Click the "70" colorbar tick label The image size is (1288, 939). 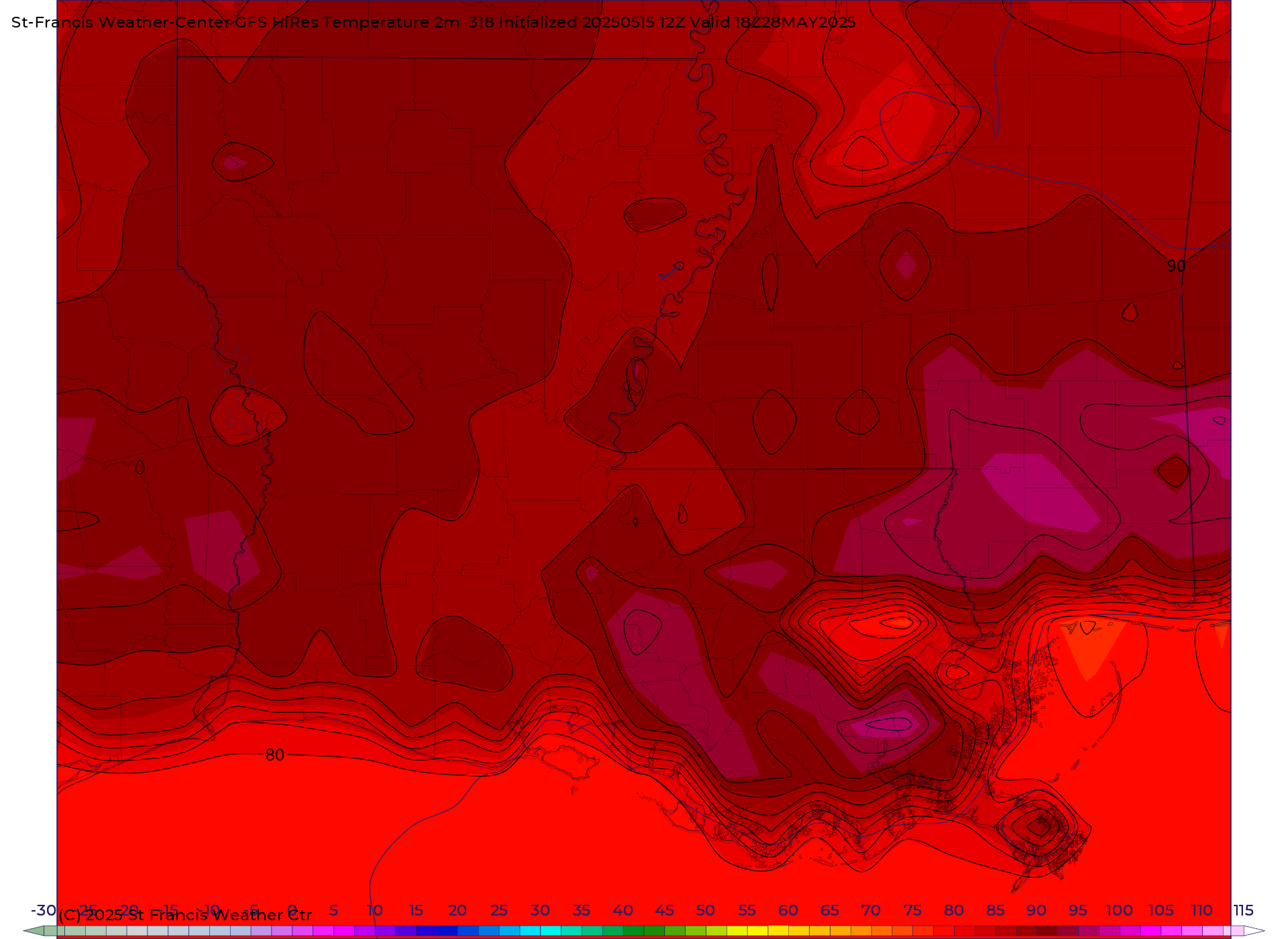pos(871,910)
